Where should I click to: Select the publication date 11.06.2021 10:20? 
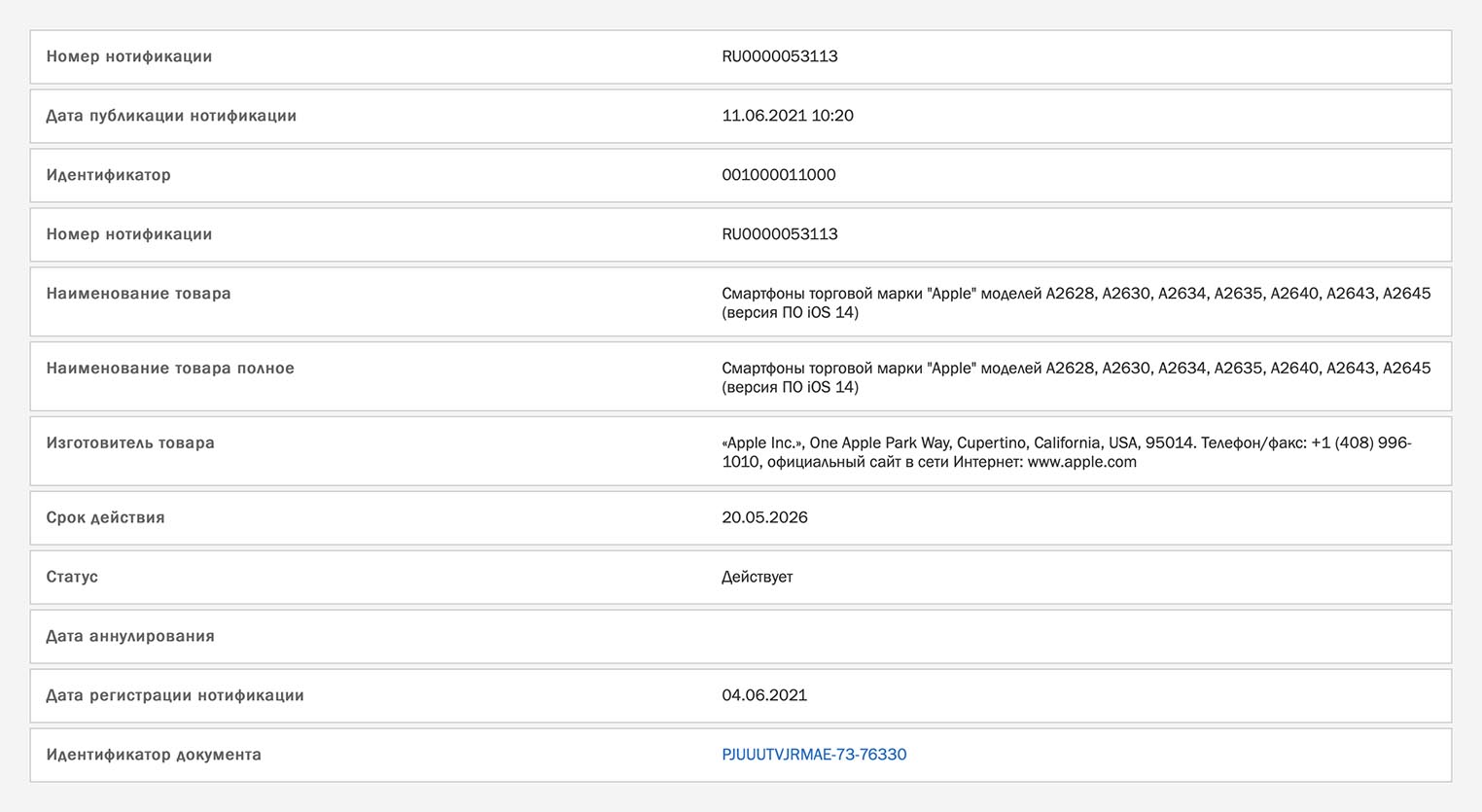(x=787, y=116)
